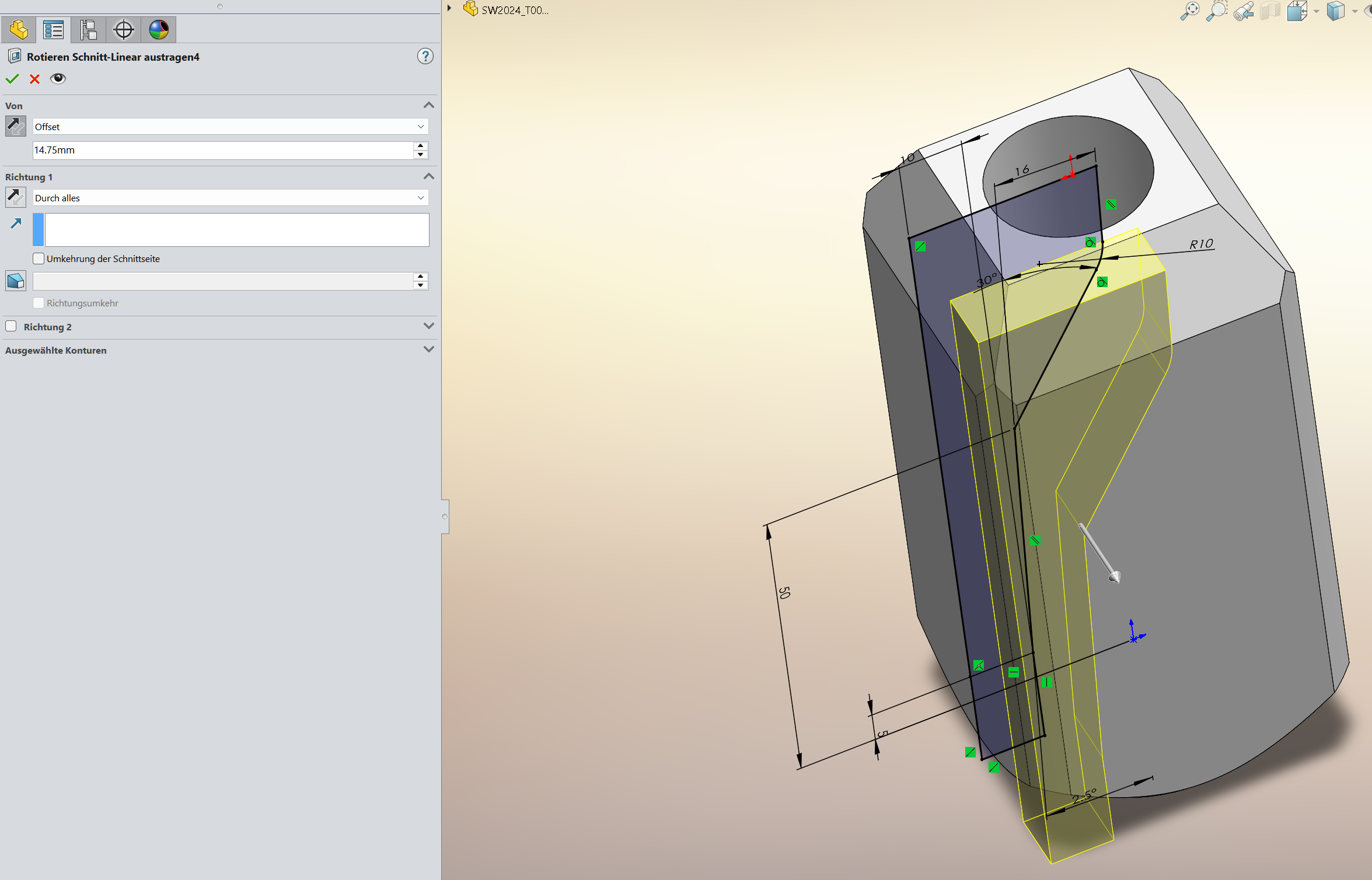1372x880 pixels.
Task: Open PropertyManager help question mark
Action: [x=425, y=56]
